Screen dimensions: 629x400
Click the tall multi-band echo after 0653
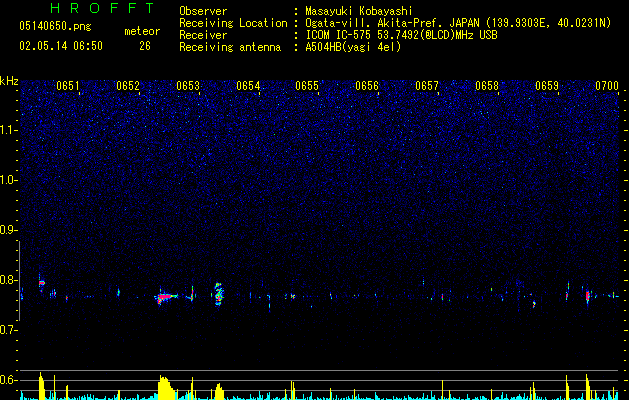pyautogui.click(x=218, y=294)
